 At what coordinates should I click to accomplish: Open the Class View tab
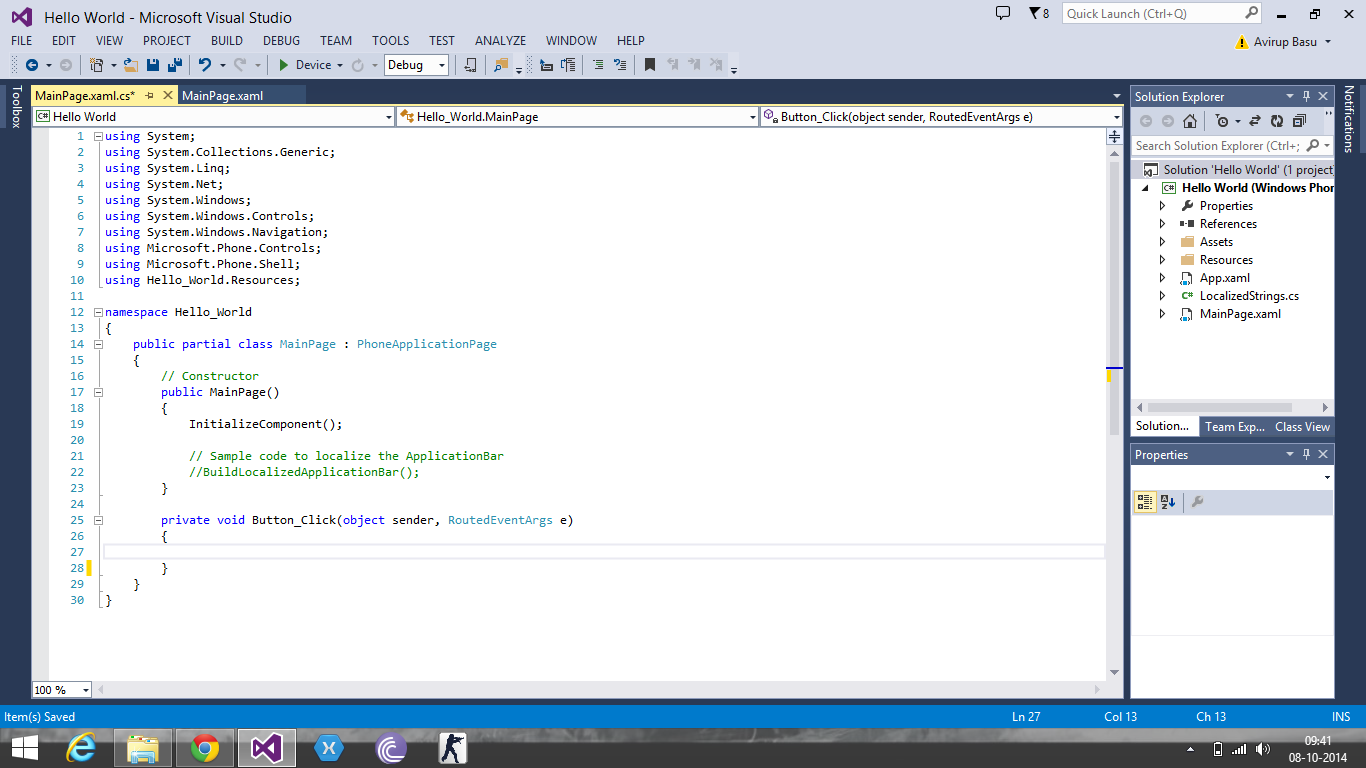[x=1302, y=427]
